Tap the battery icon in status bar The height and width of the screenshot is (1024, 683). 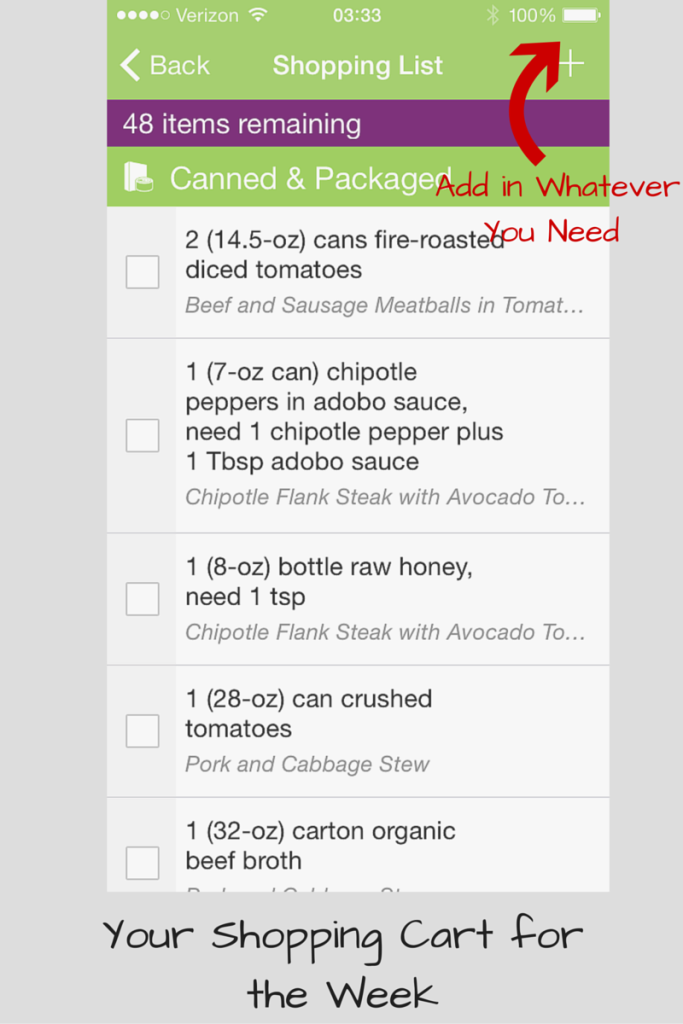[581, 15]
